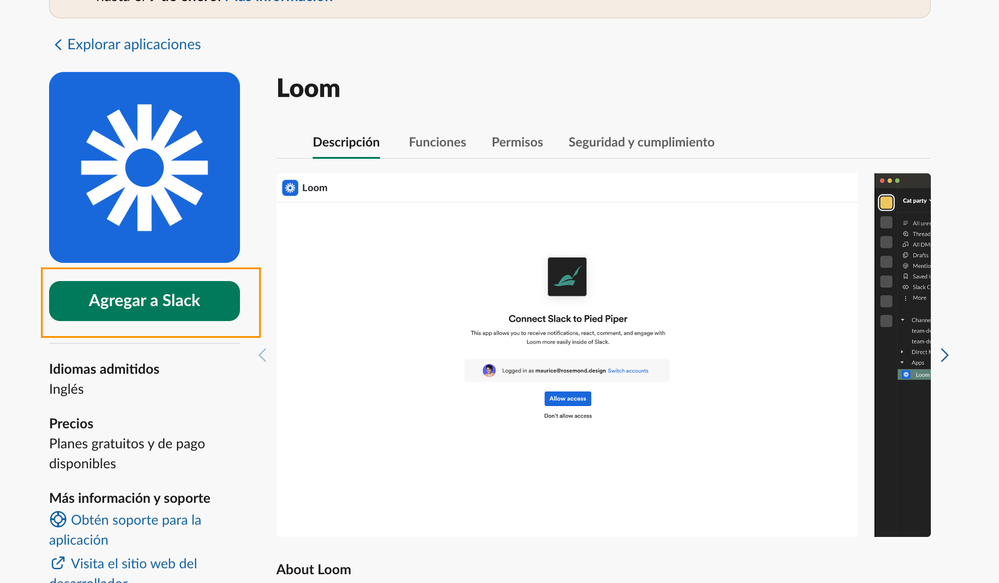Open the Permisos tab
This screenshot has width=999, height=583.
coord(517,142)
